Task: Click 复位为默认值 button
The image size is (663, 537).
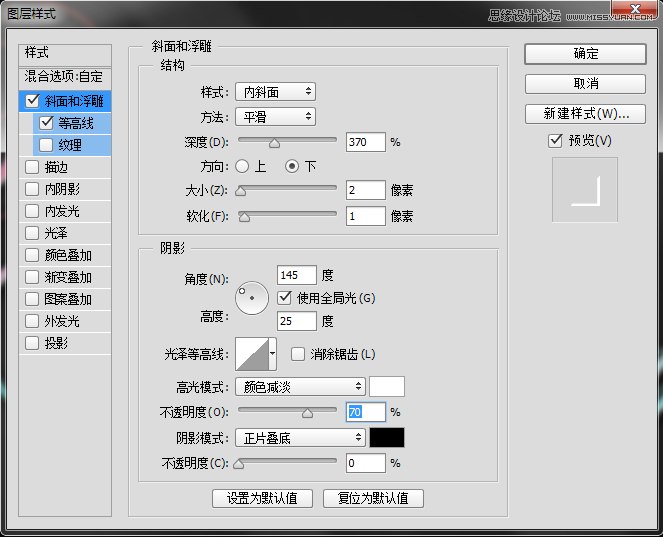Action: (x=373, y=498)
